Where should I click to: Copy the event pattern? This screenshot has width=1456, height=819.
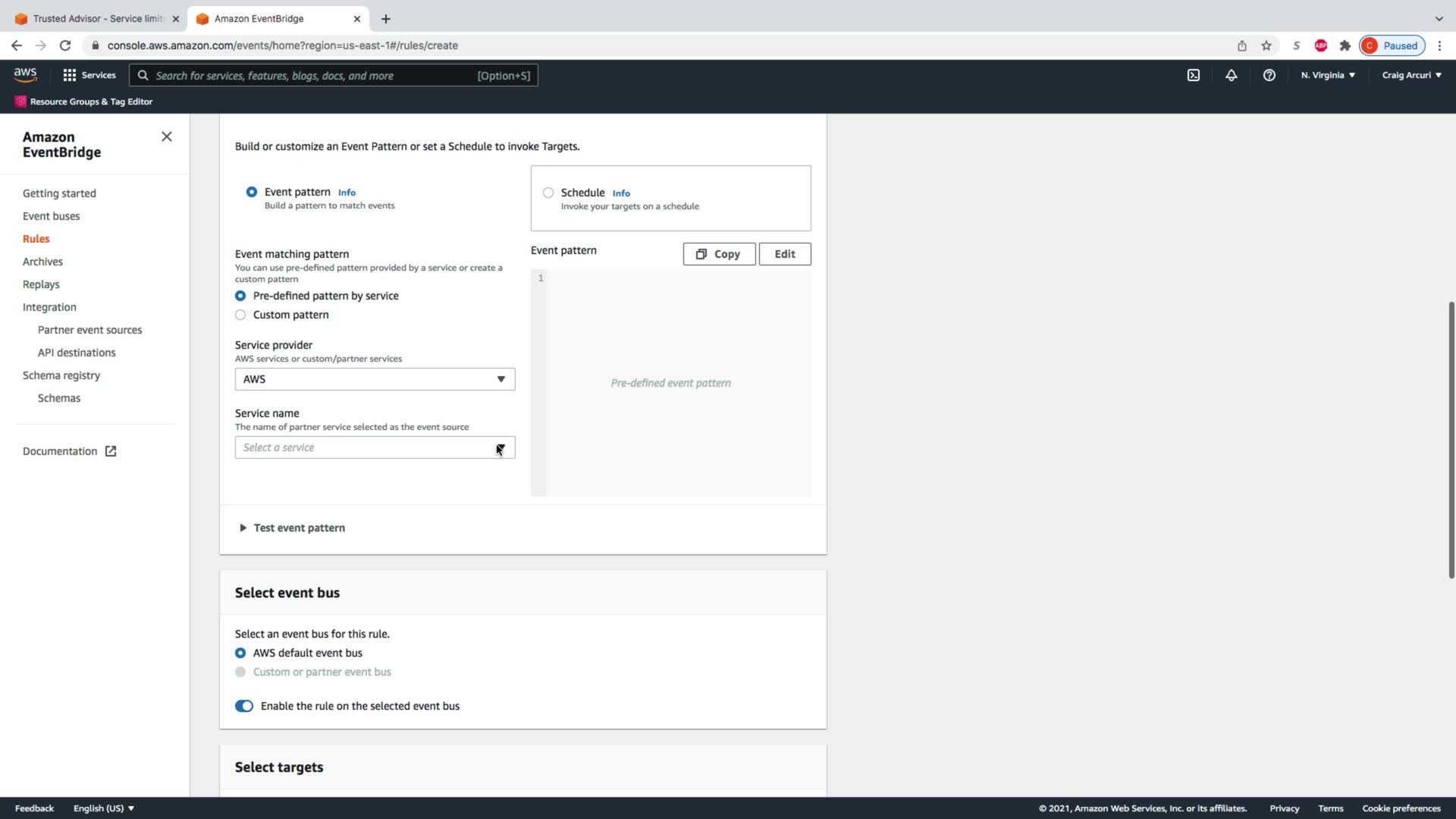click(719, 254)
